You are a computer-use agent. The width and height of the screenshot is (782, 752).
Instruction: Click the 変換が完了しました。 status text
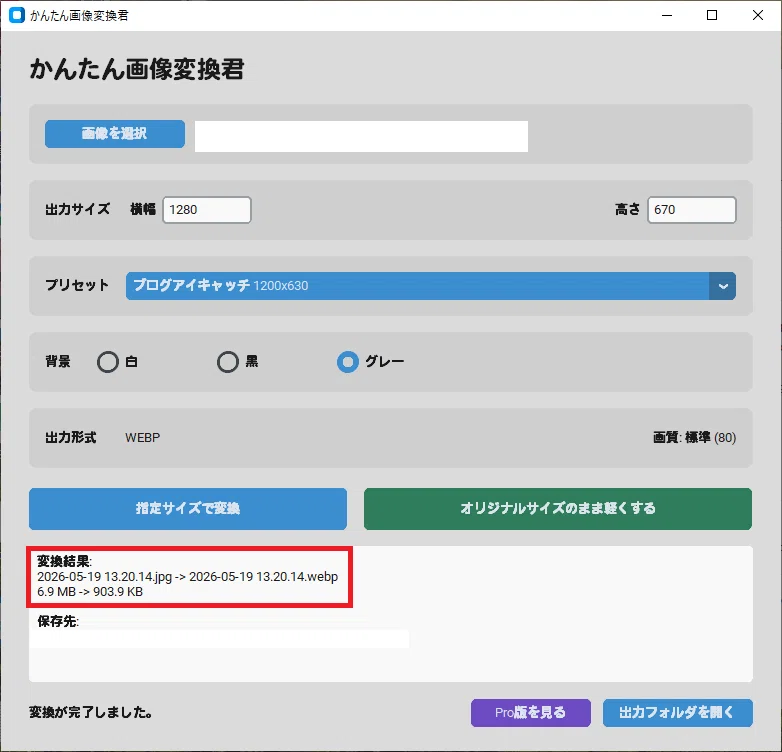pyautogui.click(x=91, y=712)
